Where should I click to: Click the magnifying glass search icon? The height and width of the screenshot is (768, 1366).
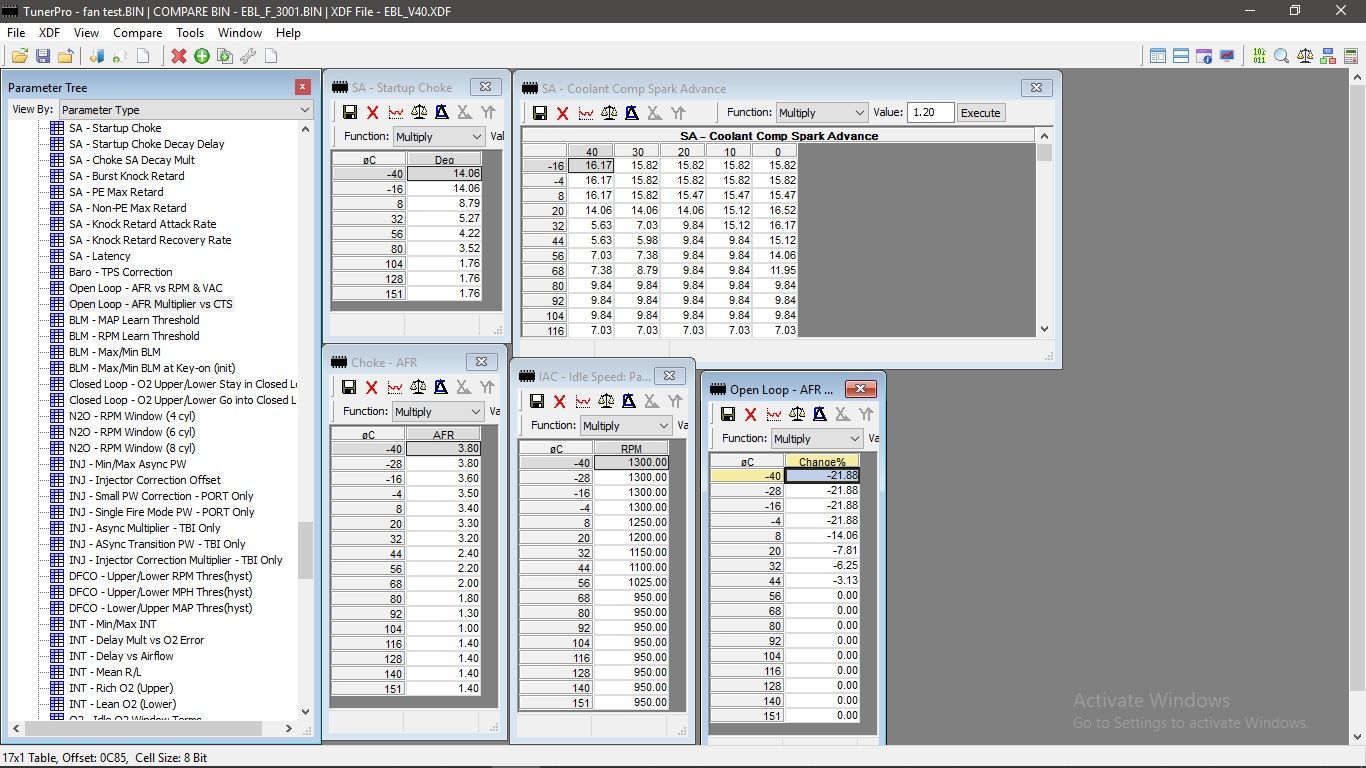tap(1281, 56)
